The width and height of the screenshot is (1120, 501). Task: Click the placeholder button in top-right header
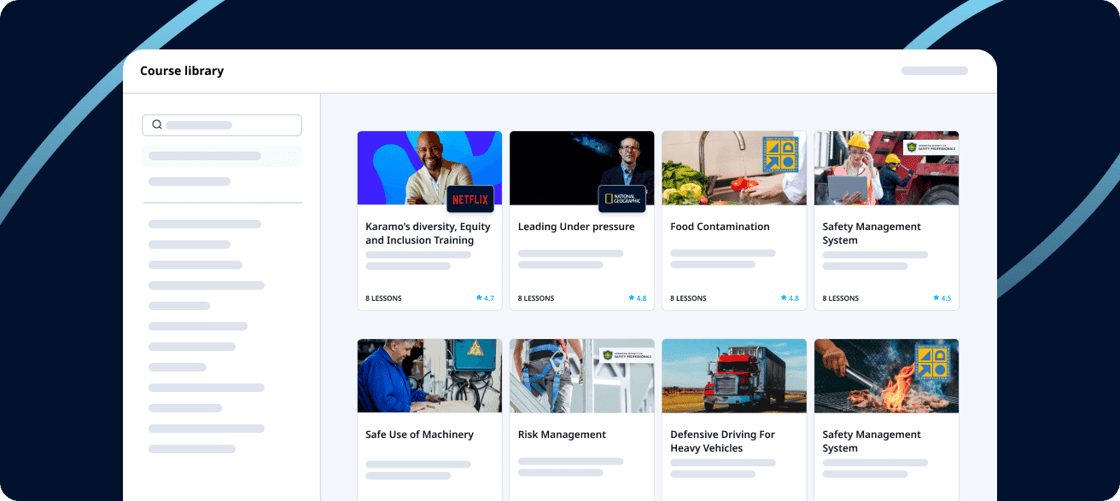(934, 71)
